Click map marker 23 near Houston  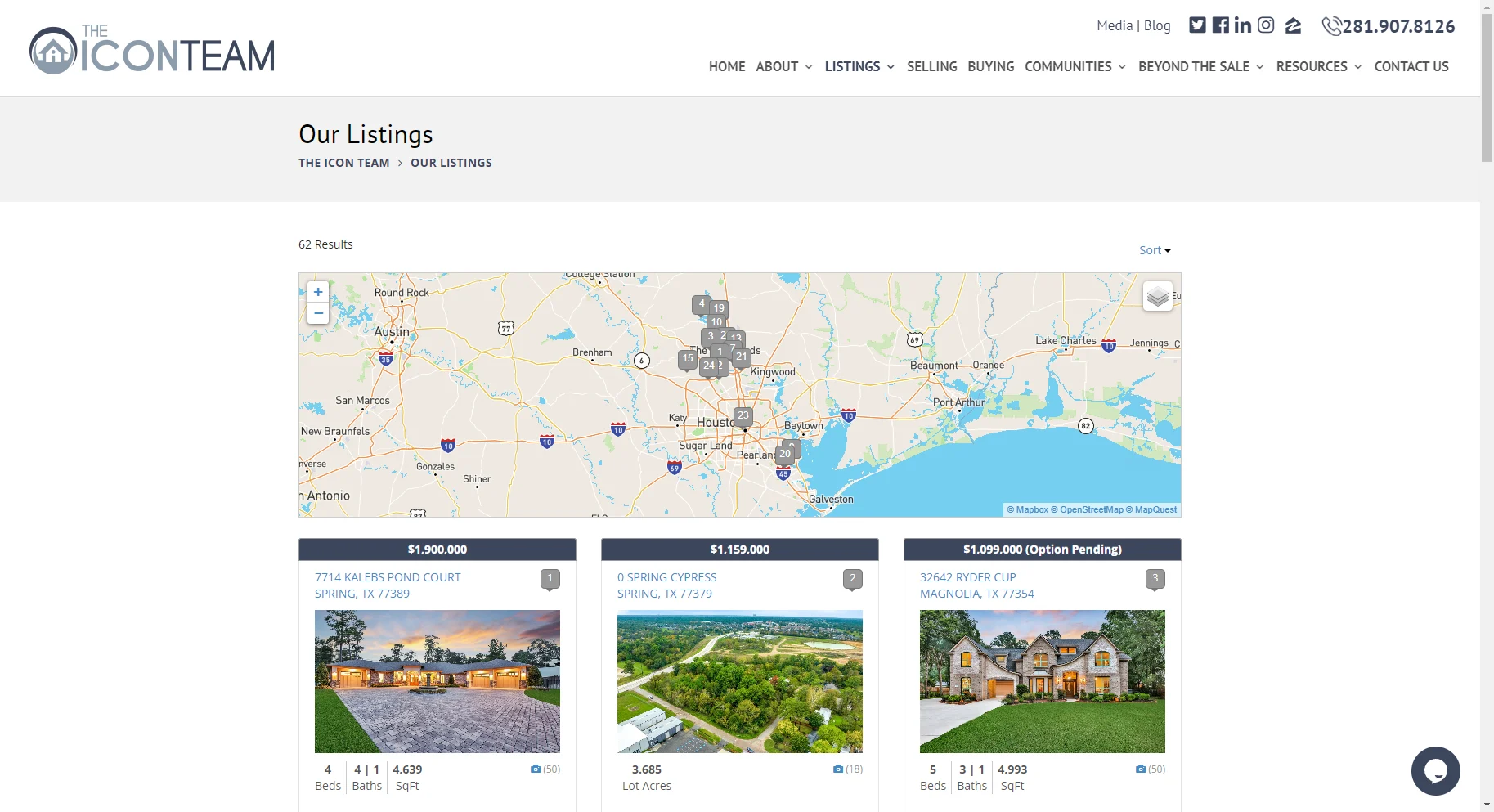tap(743, 416)
